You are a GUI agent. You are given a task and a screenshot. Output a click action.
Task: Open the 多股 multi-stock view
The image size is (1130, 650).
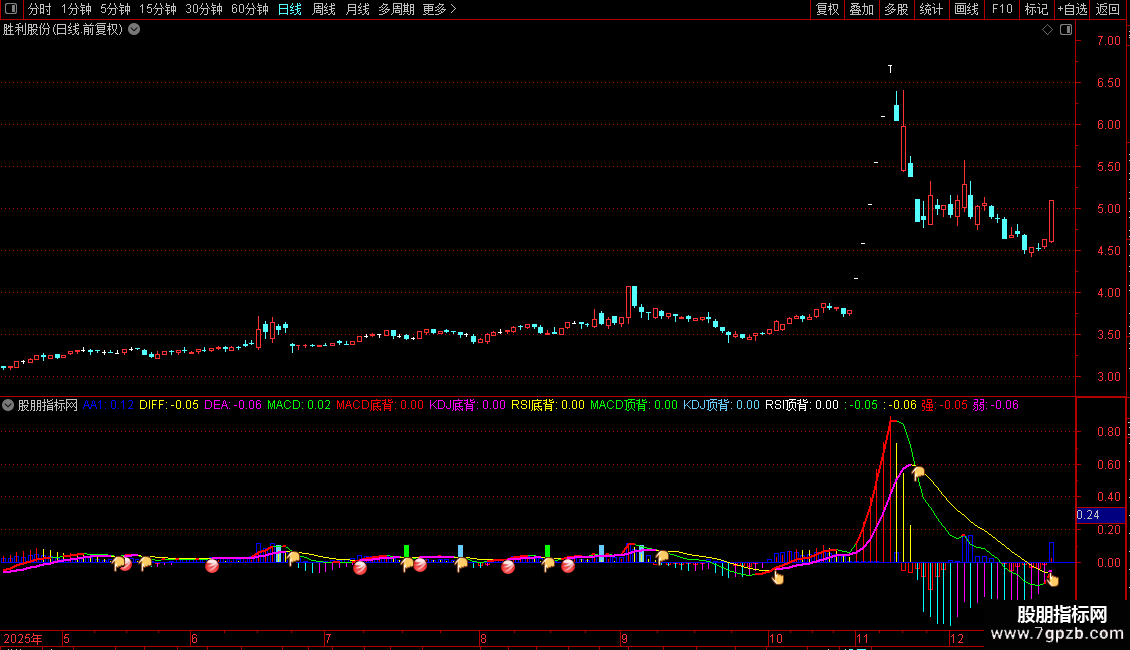(x=897, y=9)
